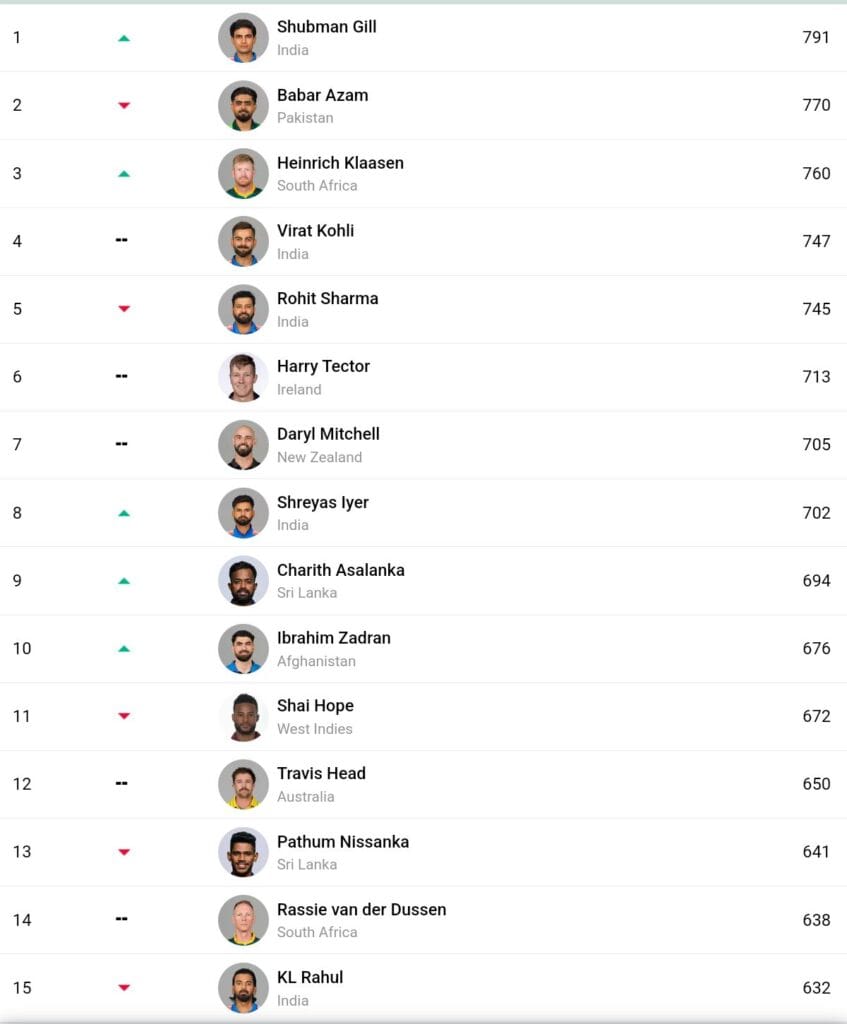Click the red down arrow for Shai Hope
Viewport: 847px width, 1024px height.
click(123, 716)
